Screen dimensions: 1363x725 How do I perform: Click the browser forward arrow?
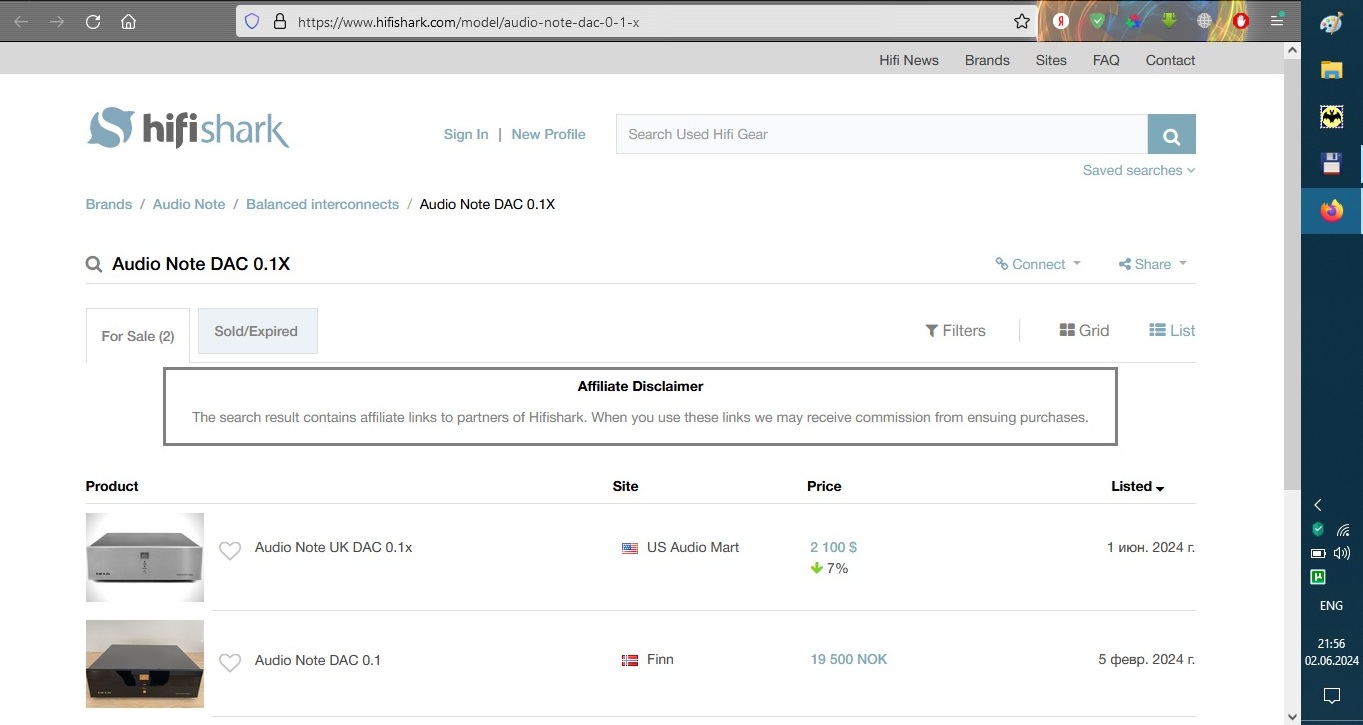[x=57, y=21]
